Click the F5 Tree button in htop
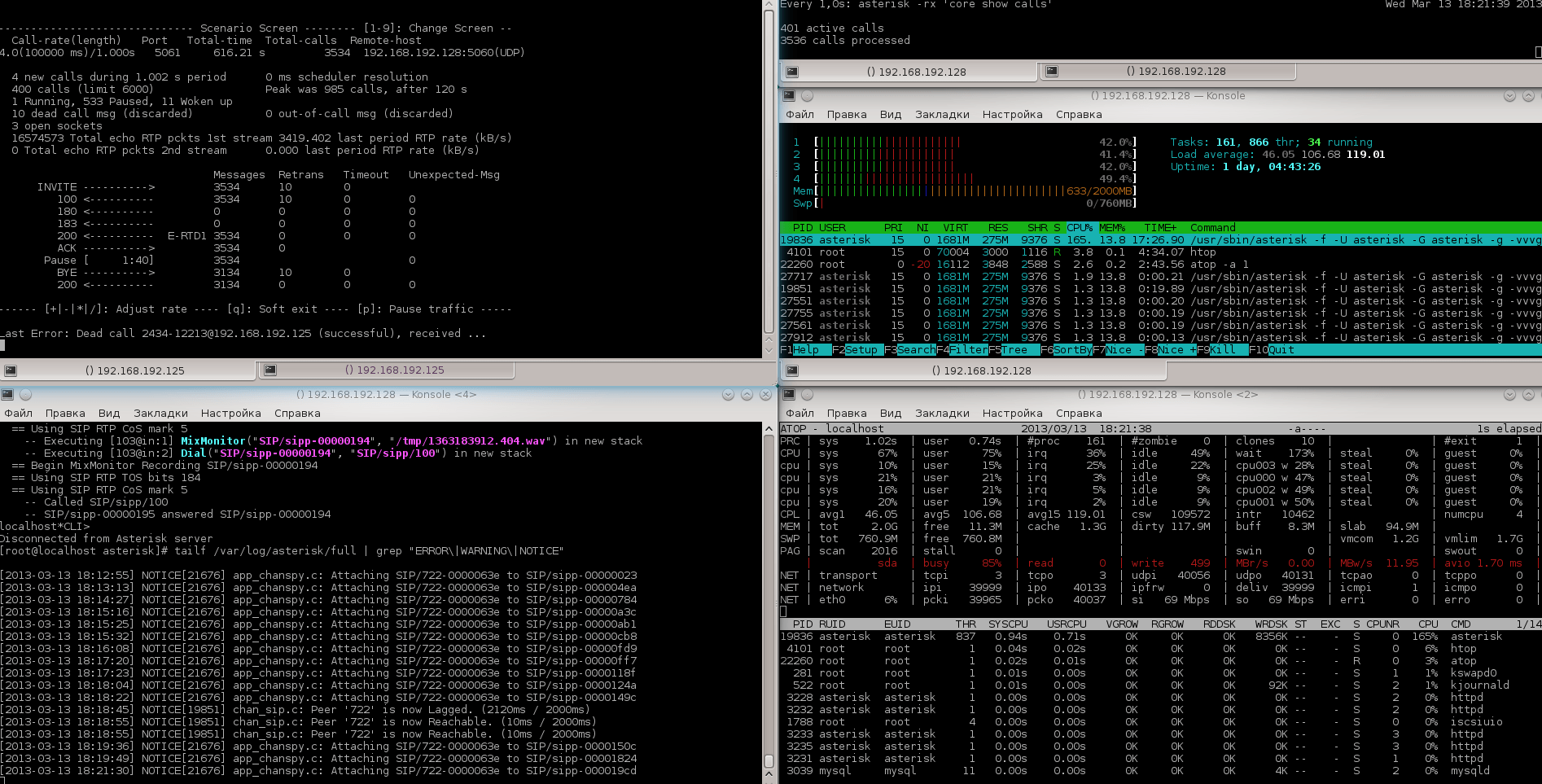The image size is (1542, 784). click(1014, 350)
